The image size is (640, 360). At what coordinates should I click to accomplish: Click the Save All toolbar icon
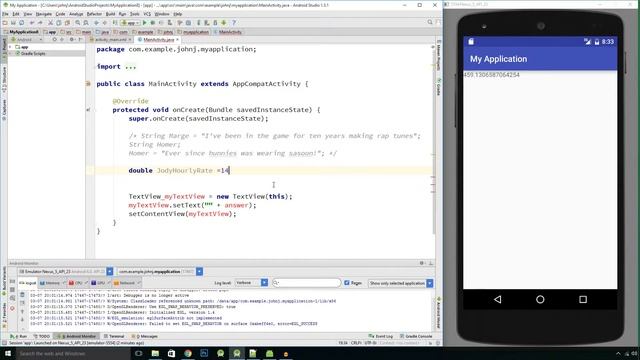[13, 23]
